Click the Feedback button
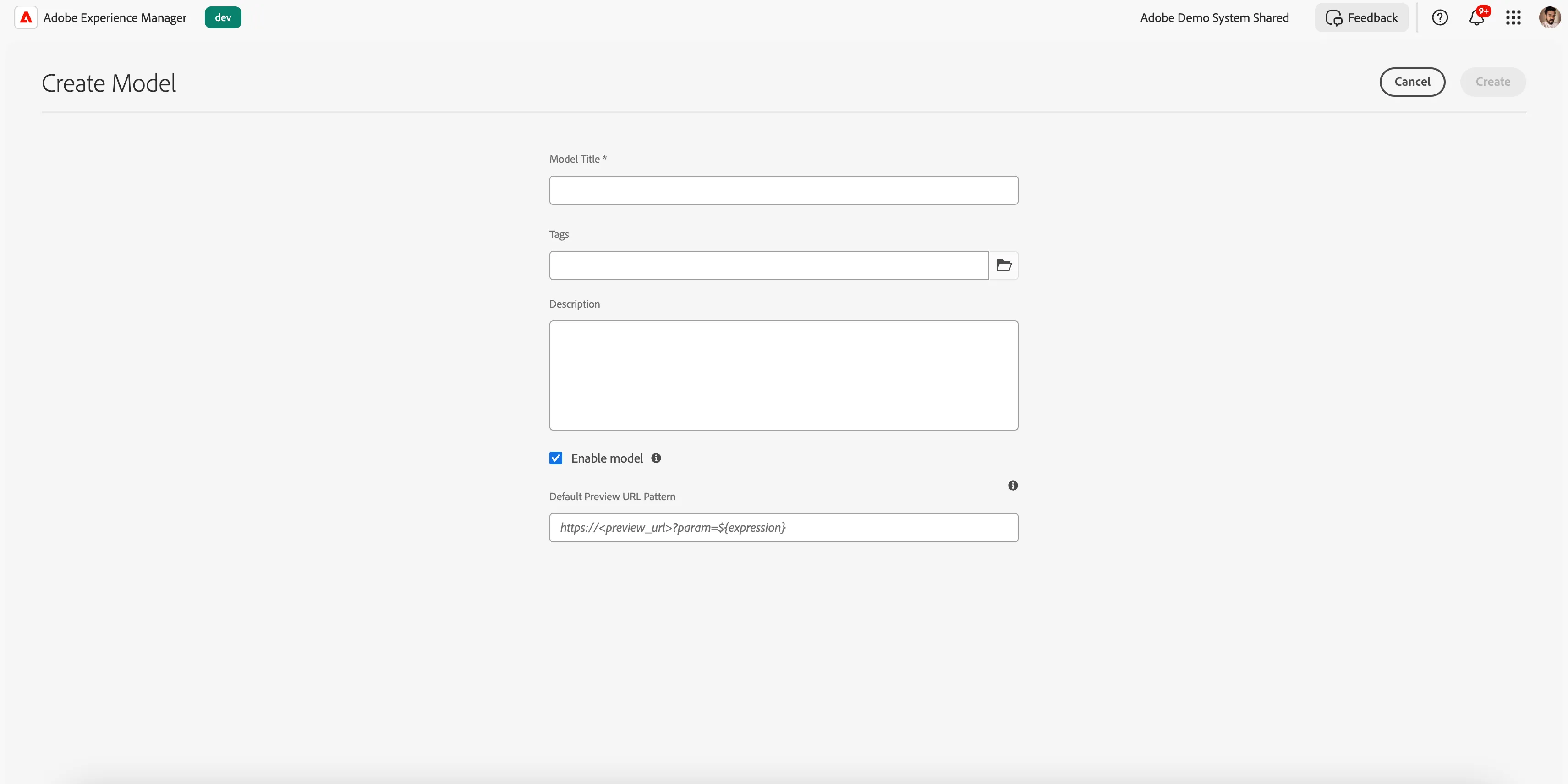Screen dimensions: 1568x784 point(1362,18)
